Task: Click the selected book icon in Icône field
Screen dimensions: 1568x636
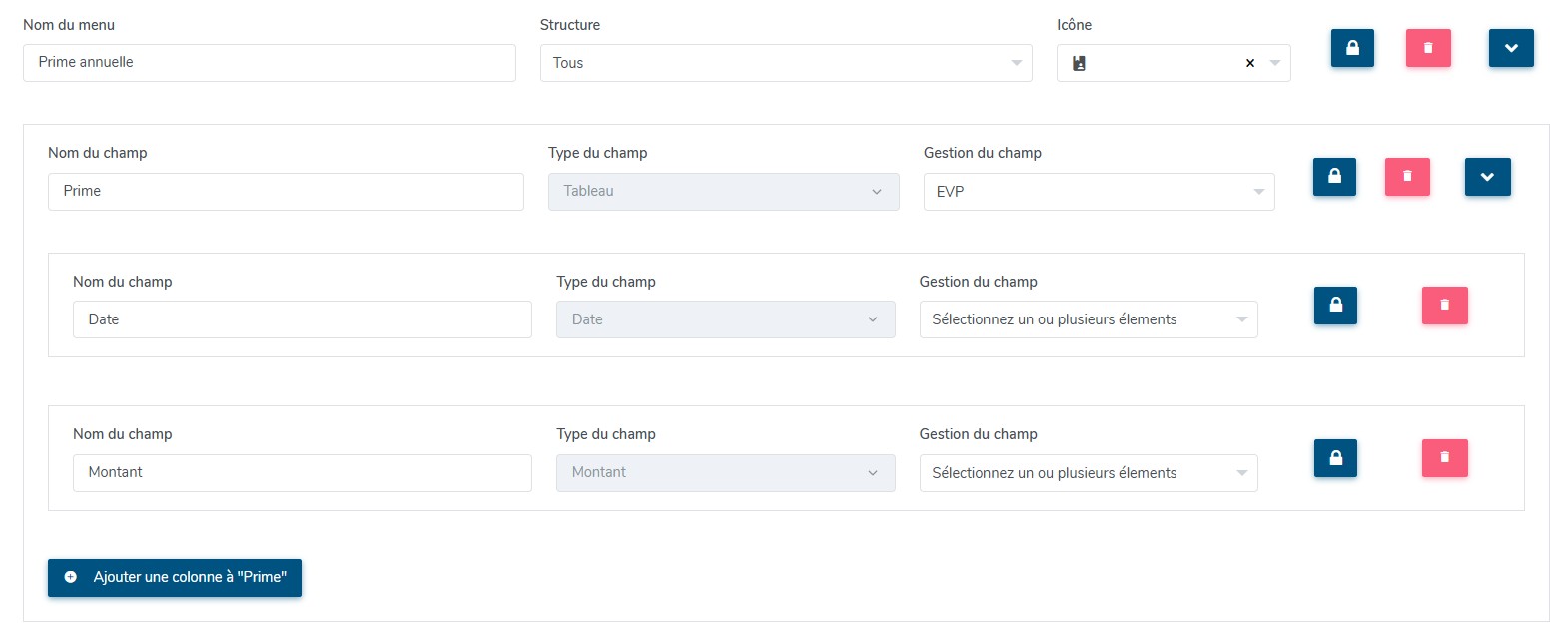Action: click(1079, 63)
